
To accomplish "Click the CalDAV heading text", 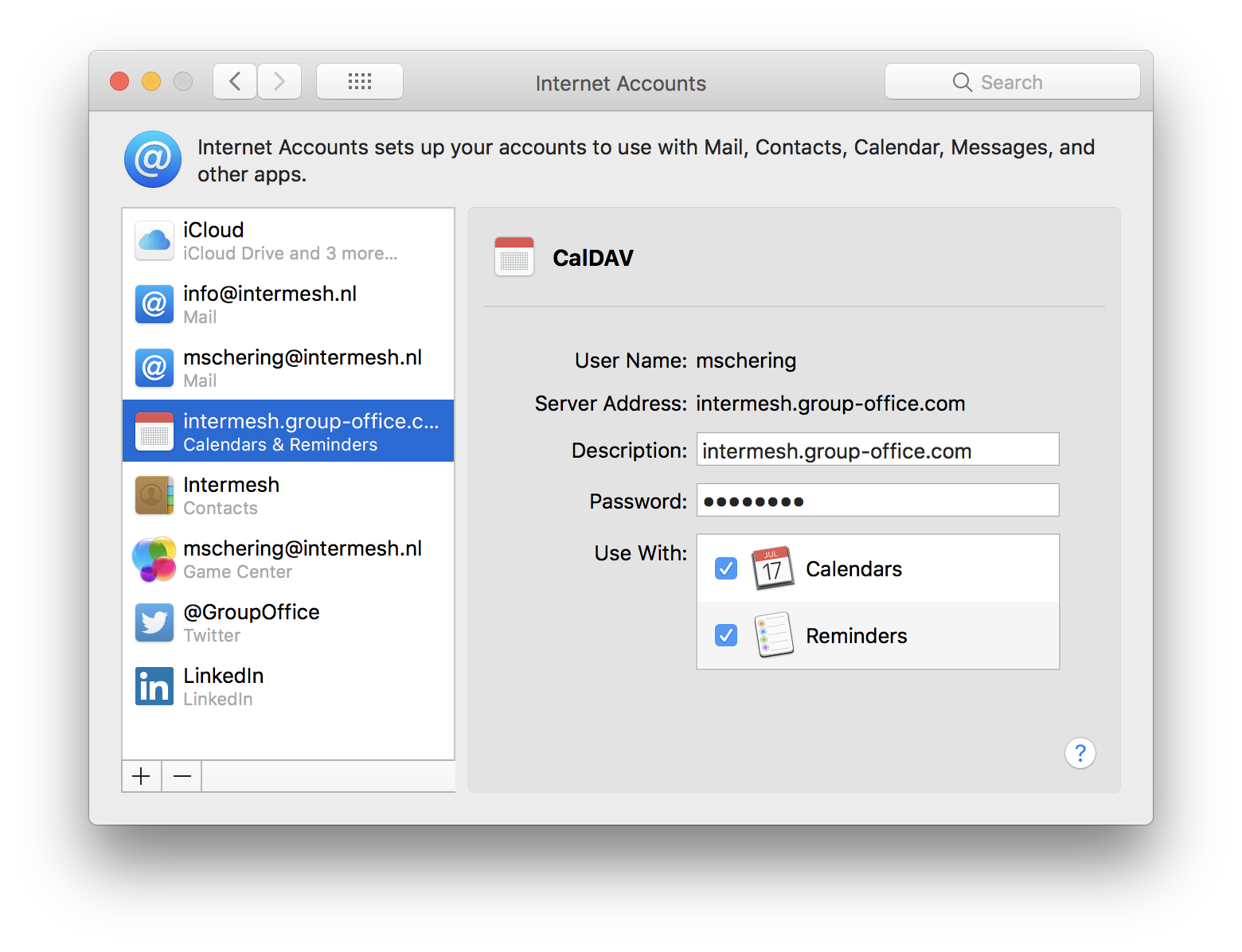I will point(593,258).
